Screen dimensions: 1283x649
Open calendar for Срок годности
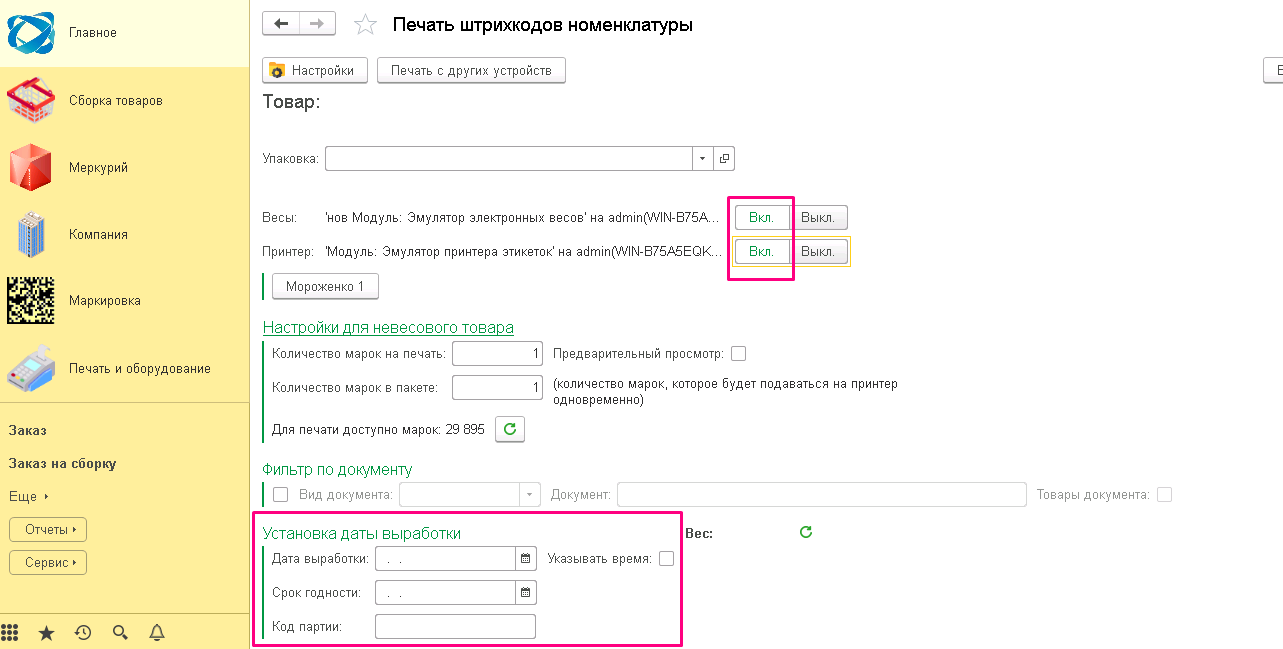pyautogui.click(x=526, y=592)
